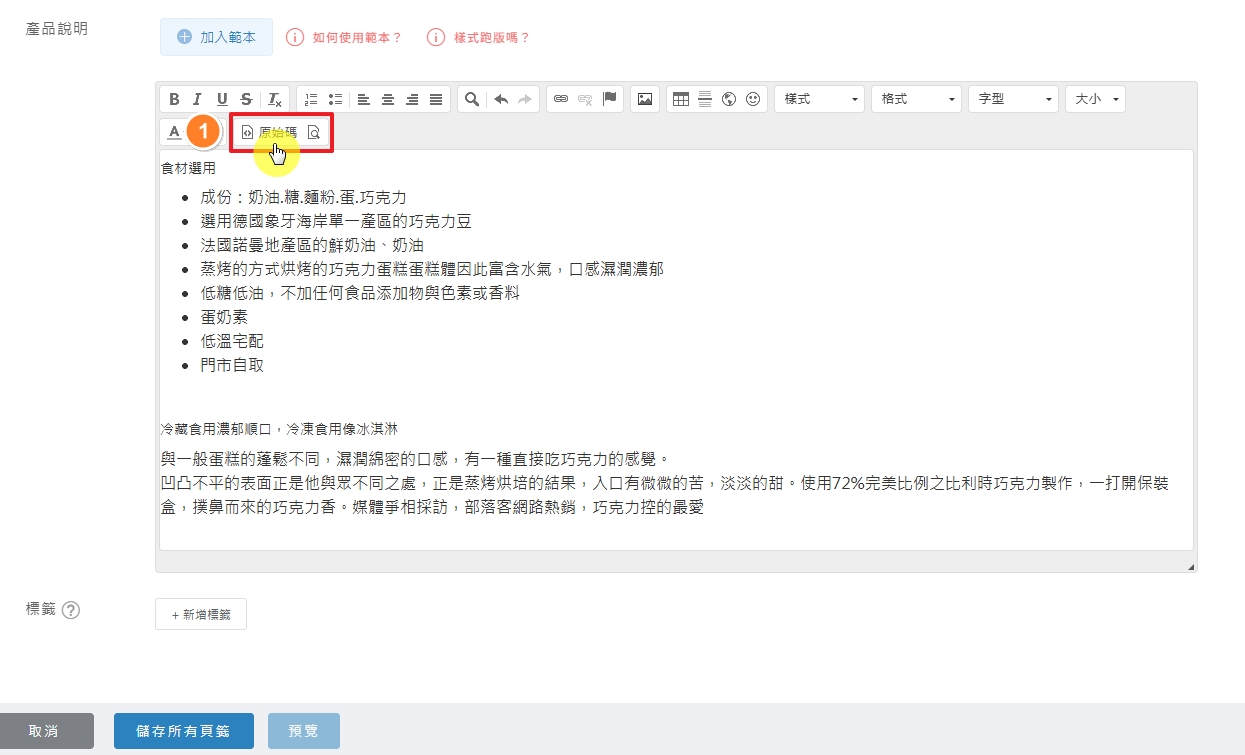Open the smiley emoticon picker
1245x755 pixels.
coord(753,99)
